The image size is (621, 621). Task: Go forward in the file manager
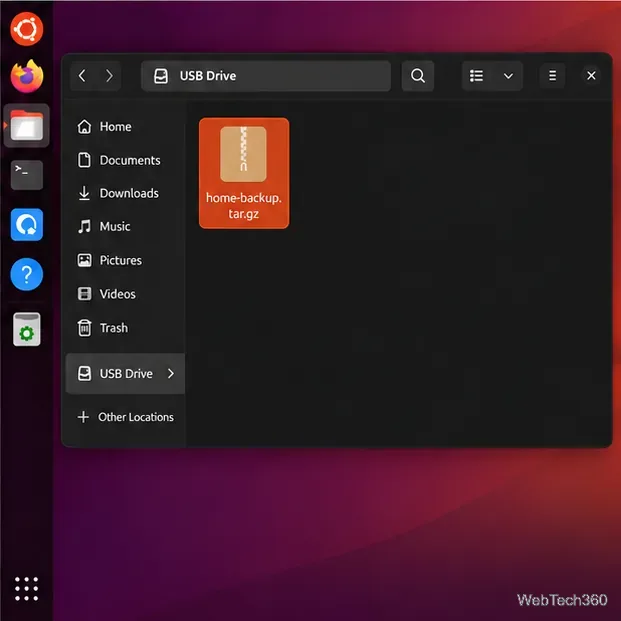tap(109, 76)
